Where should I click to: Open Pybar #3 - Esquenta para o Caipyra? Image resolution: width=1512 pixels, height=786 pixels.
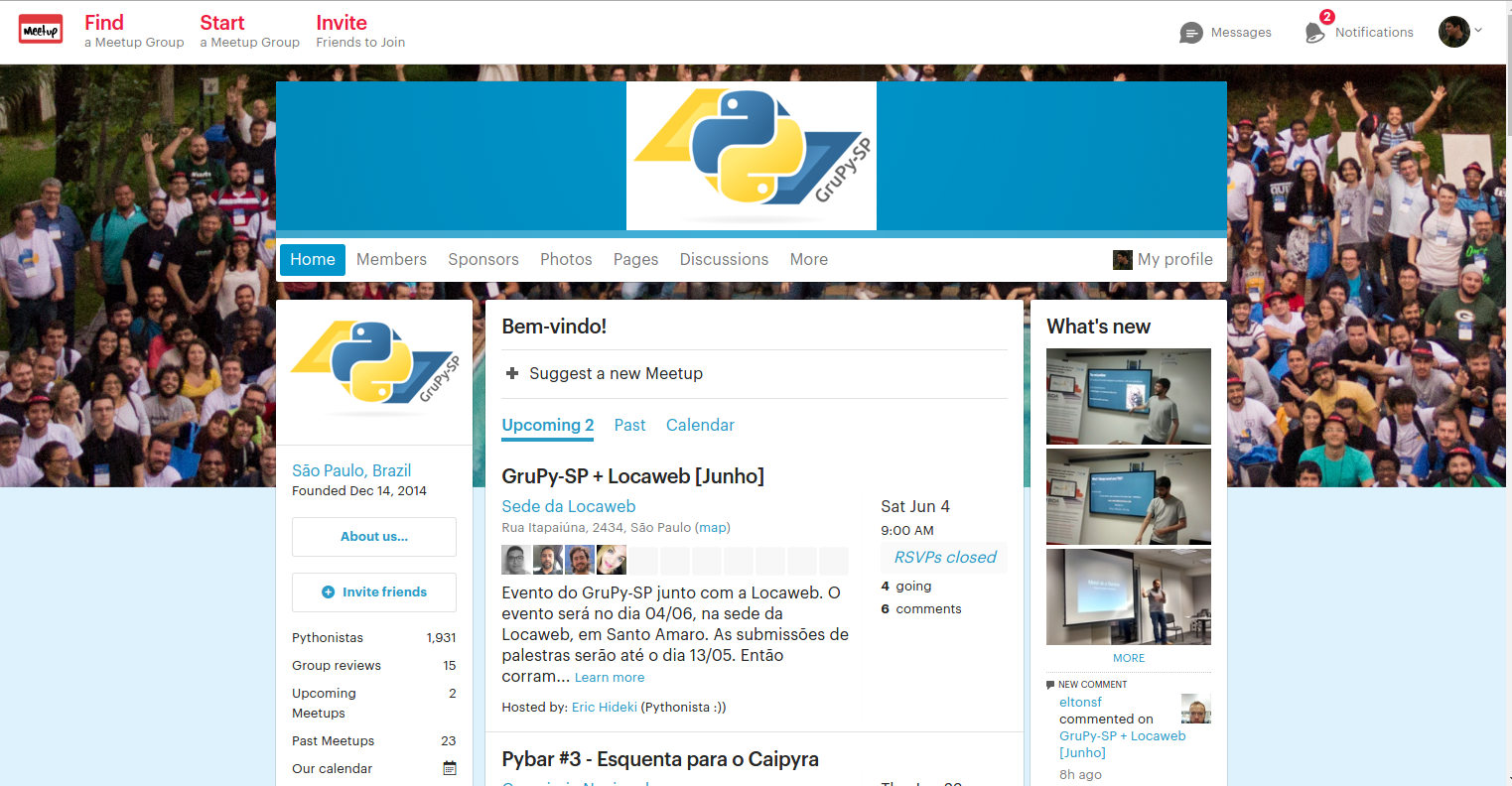click(660, 759)
